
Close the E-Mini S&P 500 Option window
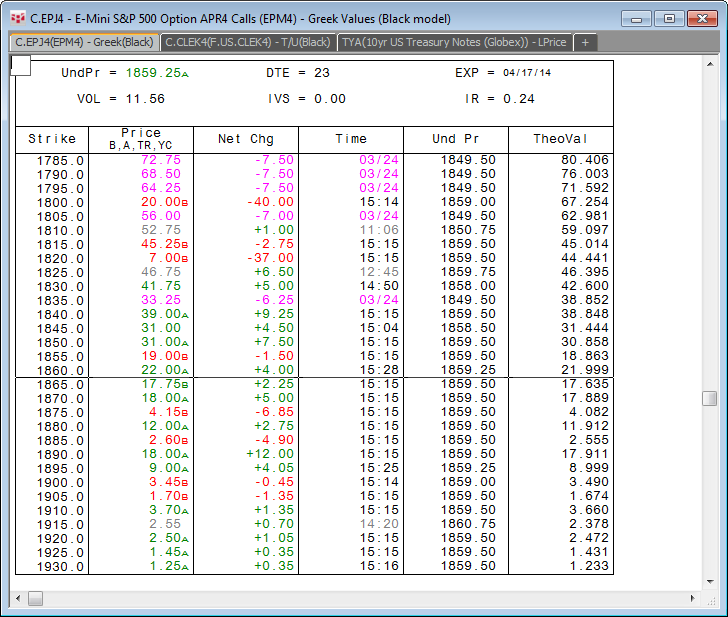coord(701,18)
